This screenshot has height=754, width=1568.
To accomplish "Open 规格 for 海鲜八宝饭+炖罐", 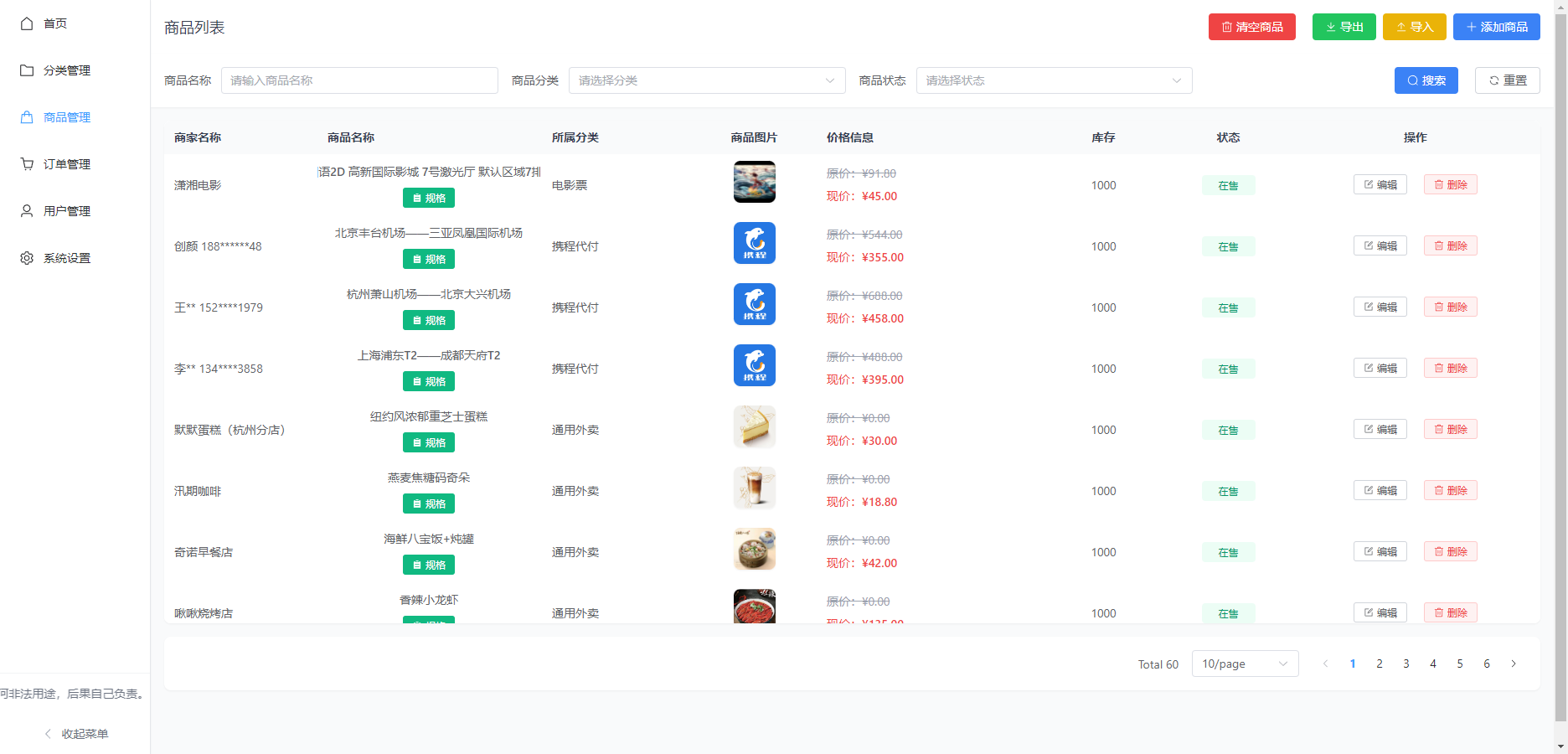I will pos(428,564).
